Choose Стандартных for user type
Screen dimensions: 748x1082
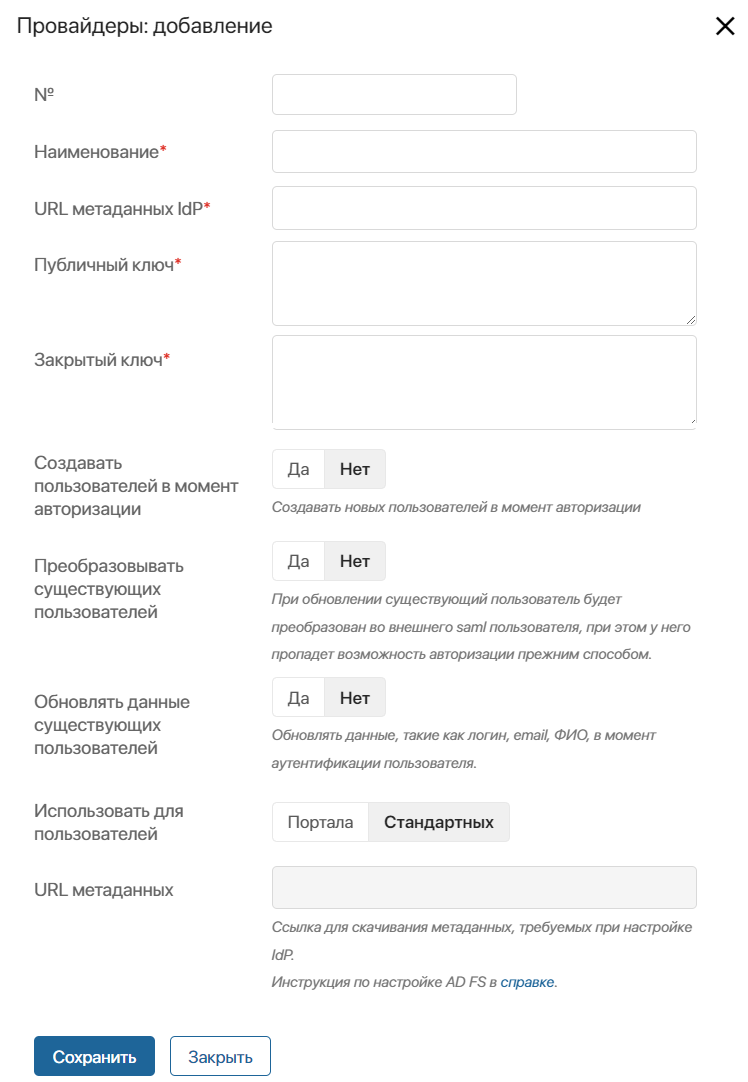[439, 822]
